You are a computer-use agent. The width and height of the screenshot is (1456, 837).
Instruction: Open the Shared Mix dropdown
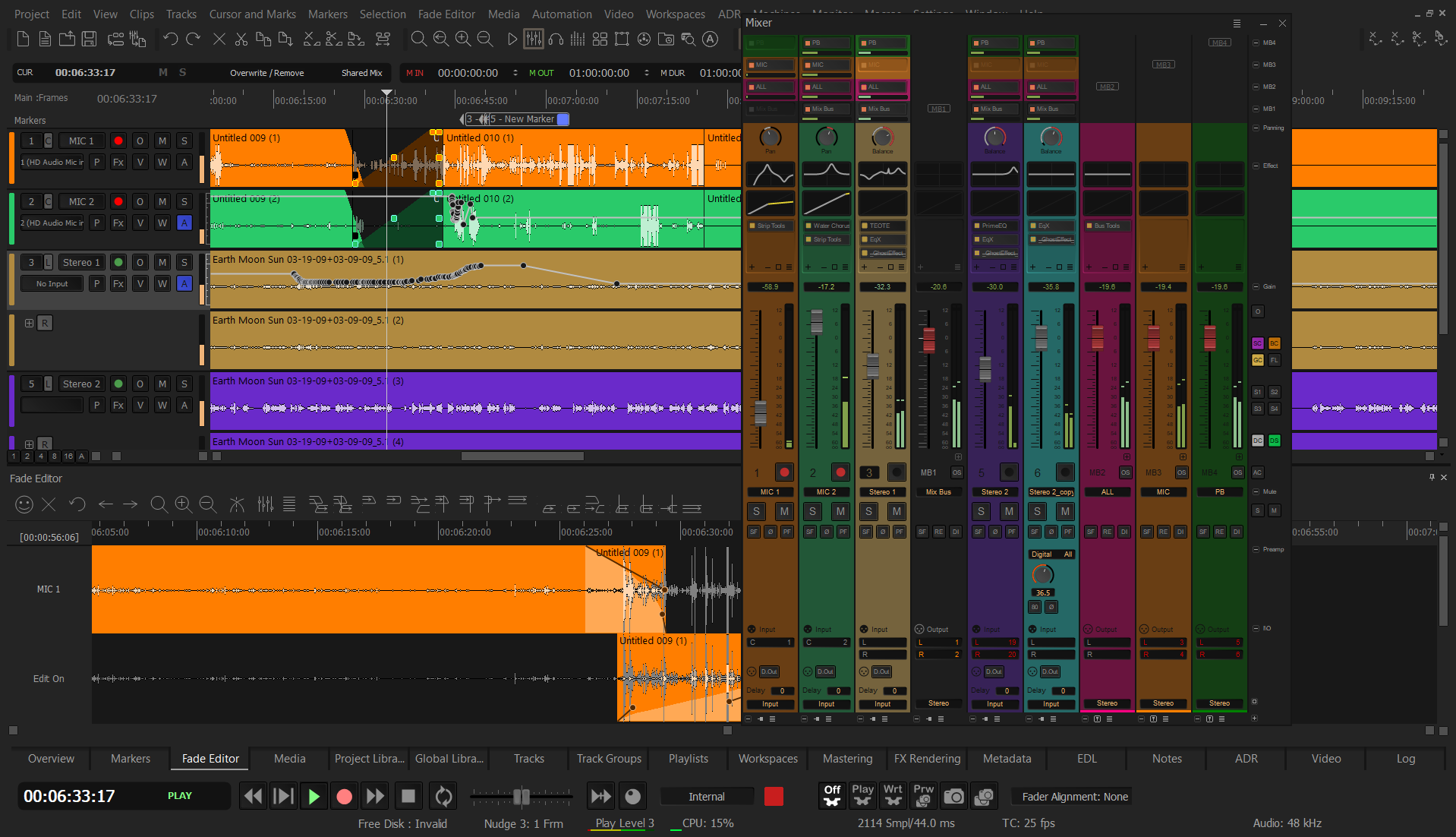(x=361, y=72)
